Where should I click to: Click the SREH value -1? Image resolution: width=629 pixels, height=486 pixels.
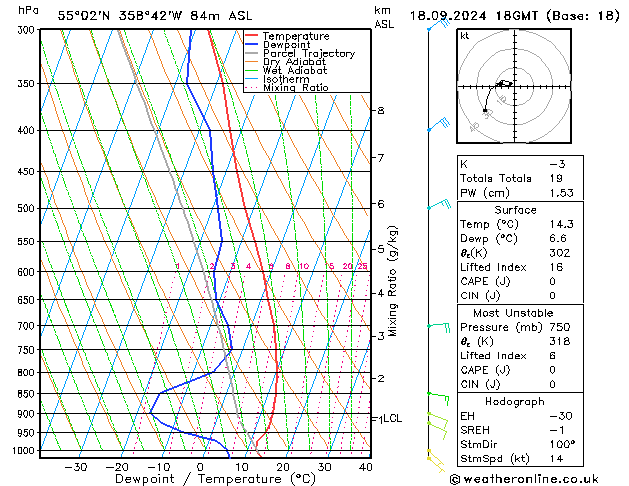(x=557, y=430)
